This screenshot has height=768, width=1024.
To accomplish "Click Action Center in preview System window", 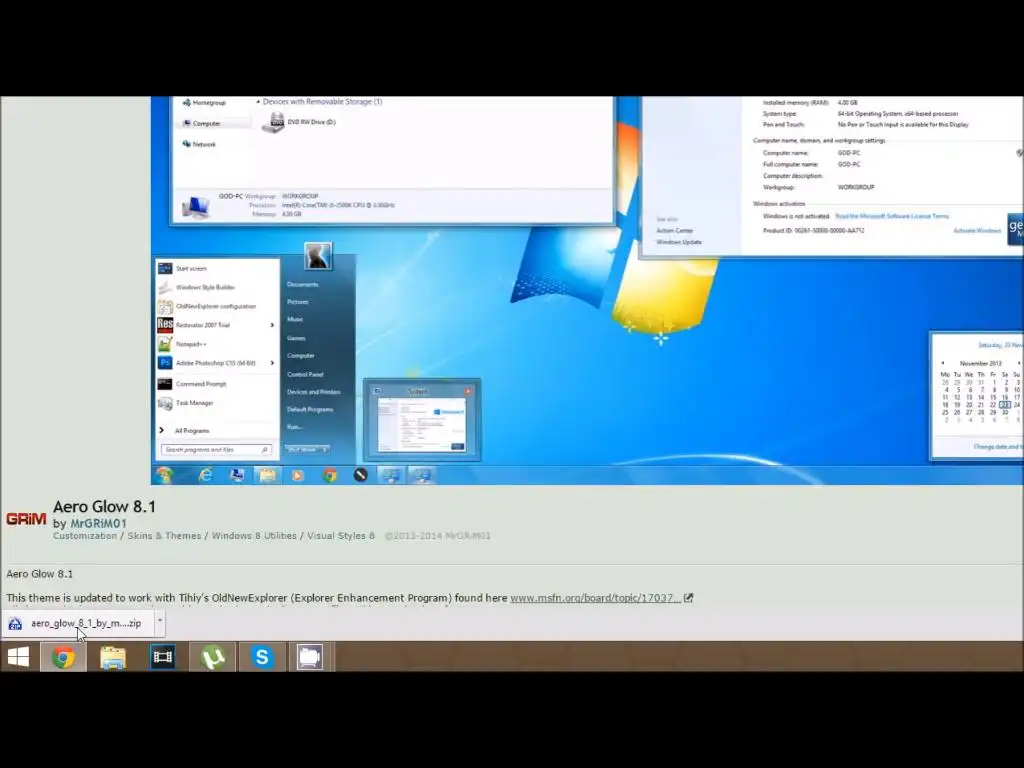I will point(675,231).
